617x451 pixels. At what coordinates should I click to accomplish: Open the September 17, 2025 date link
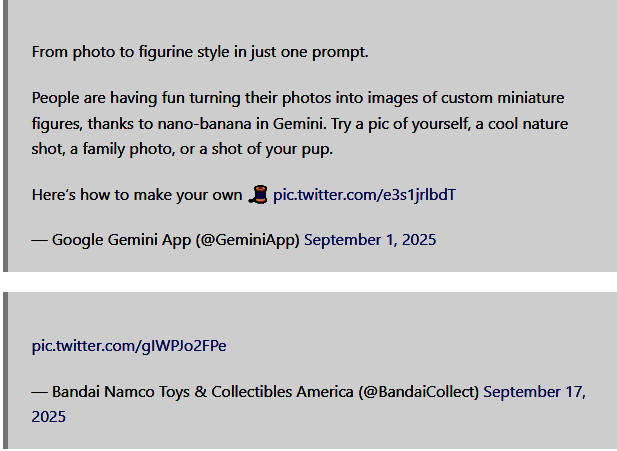coord(534,392)
